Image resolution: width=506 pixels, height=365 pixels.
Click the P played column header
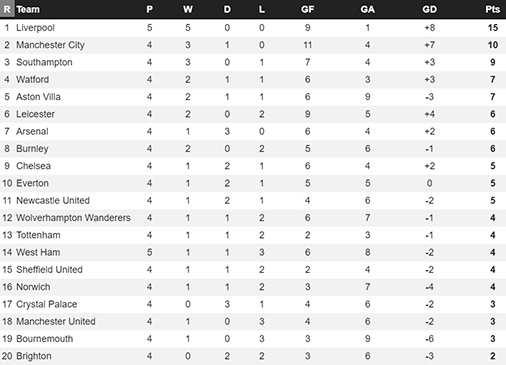tap(150, 9)
